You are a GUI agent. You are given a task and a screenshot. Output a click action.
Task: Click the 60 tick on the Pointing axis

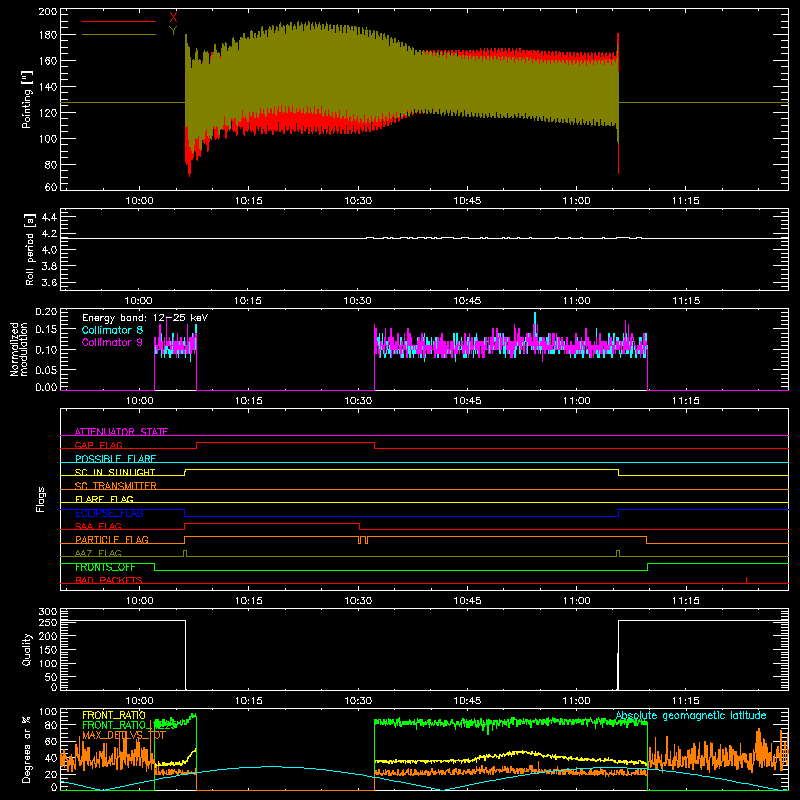[x=51, y=187]
